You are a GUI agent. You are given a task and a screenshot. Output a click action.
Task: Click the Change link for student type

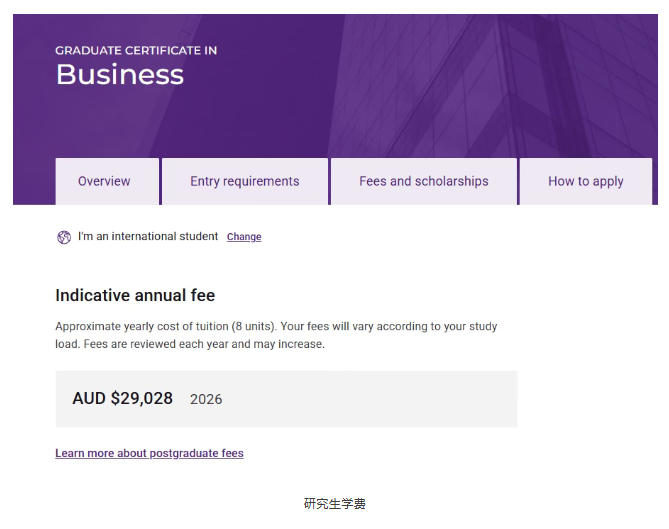(x=244, y=237)
